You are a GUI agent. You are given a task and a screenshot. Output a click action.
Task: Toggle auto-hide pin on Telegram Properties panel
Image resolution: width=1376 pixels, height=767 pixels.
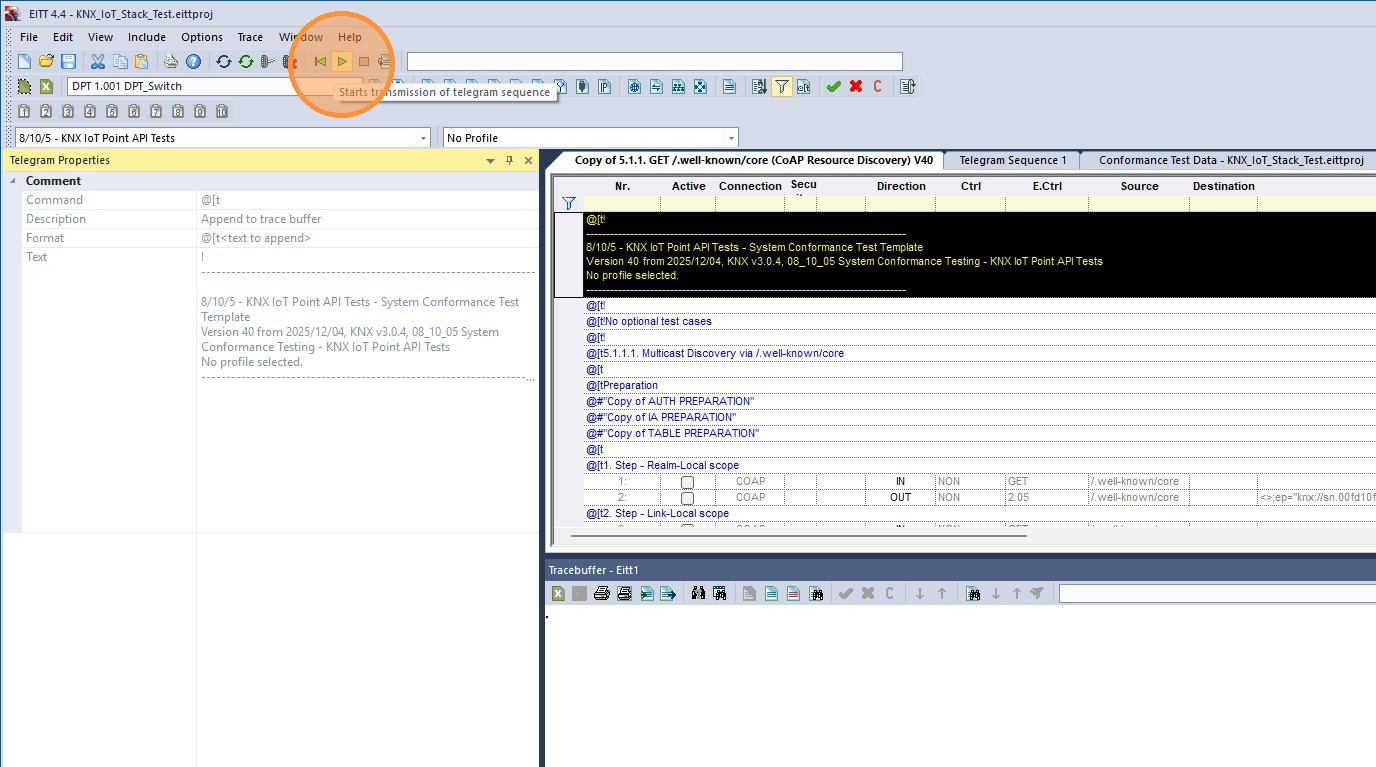tap(509, 160)
